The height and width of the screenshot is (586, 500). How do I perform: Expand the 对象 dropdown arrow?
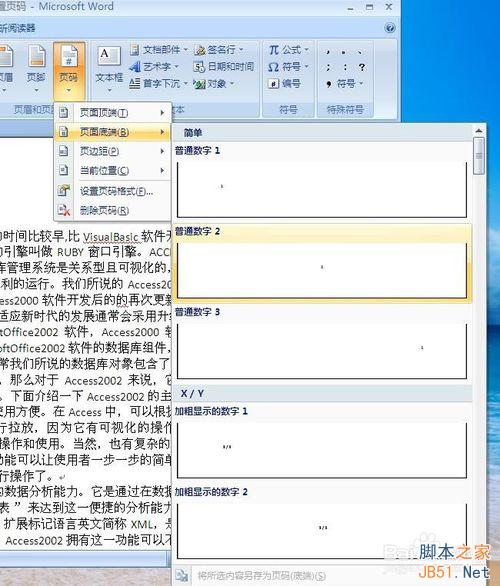coord(232,83)
